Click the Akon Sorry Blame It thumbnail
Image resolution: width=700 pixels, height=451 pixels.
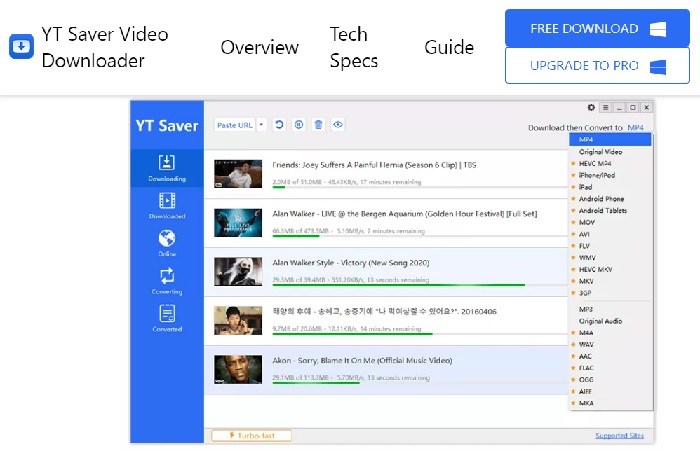coord(238,369)
